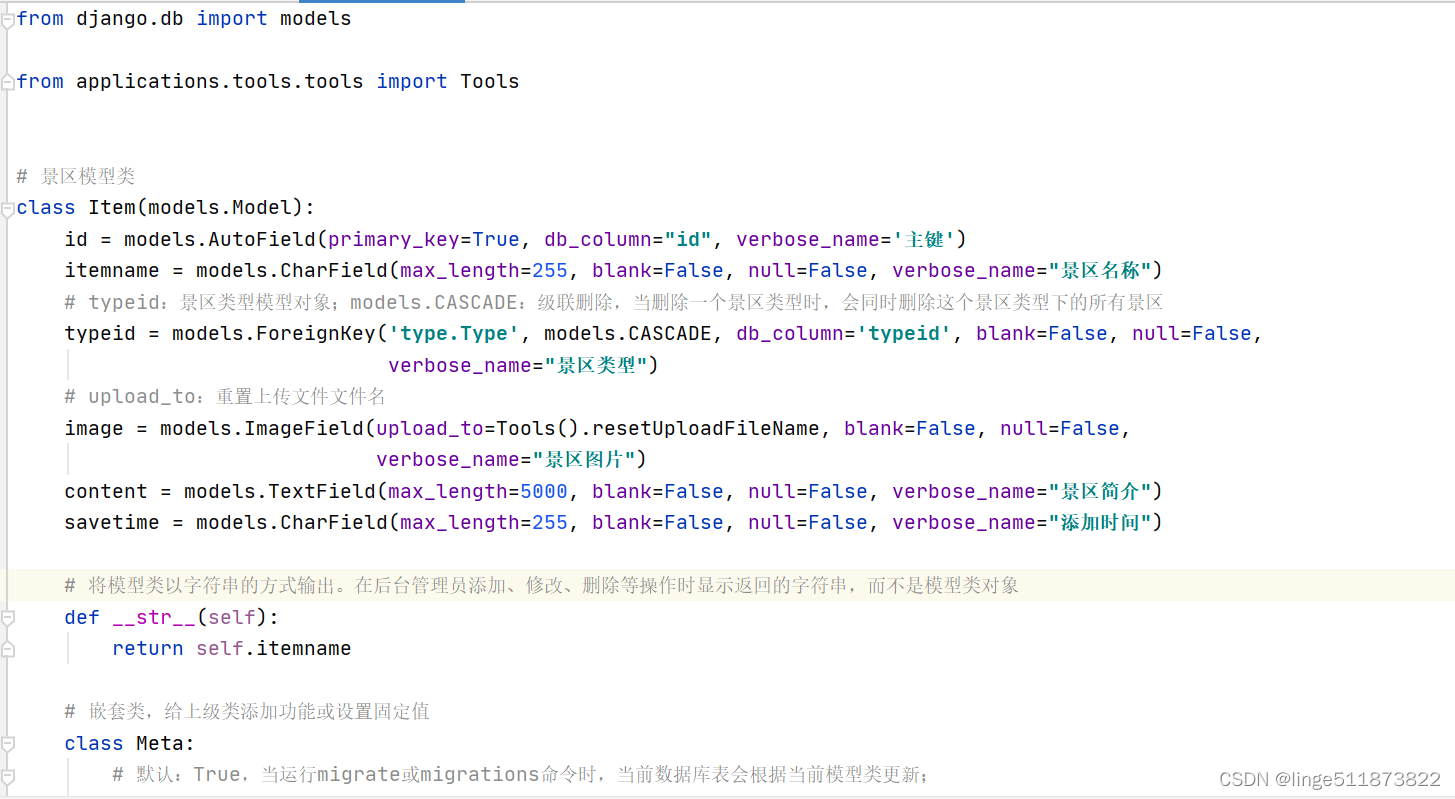
Task: Click 'CharField' on the savetime line
Action: (334, 523)
